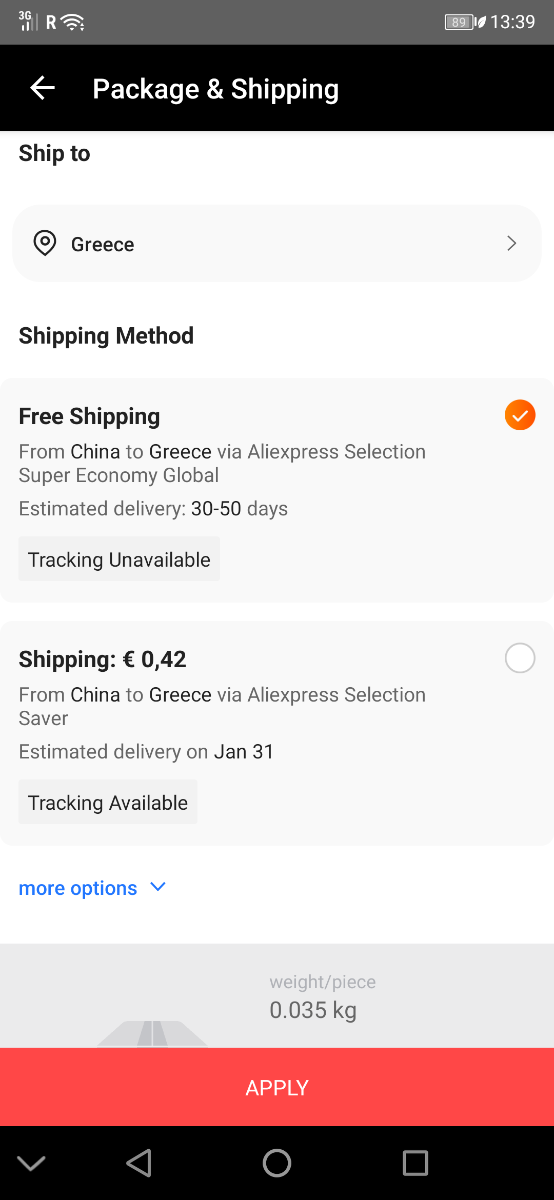Tap the Tracking Unavailable tag
Image resolution: width=554 pixels, height=1200 pixels.
click(x=119, y=559)
